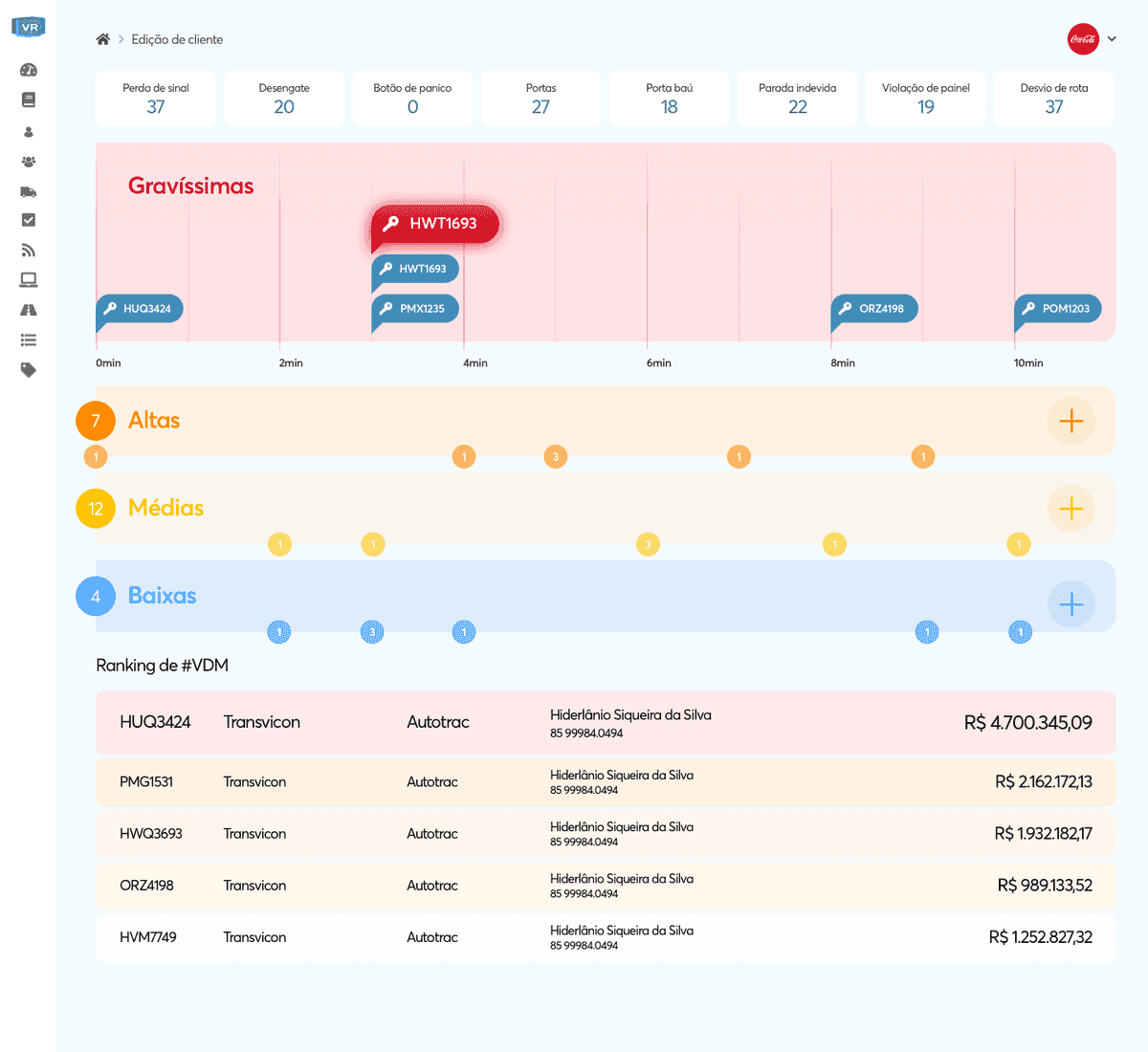The width and height of the screenshot is (1148, 1052).
Task: Click the laptop icon in sidebar
Action: point(29,280)
